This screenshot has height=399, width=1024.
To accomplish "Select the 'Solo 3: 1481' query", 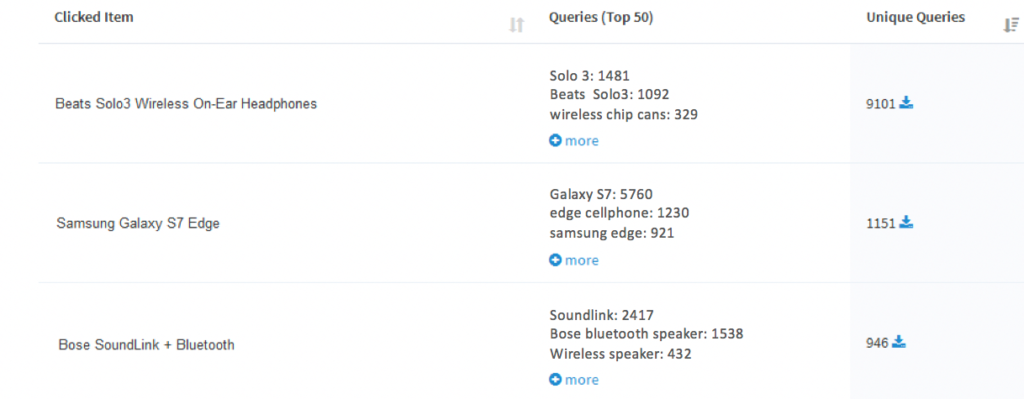I will pos(590,76).
